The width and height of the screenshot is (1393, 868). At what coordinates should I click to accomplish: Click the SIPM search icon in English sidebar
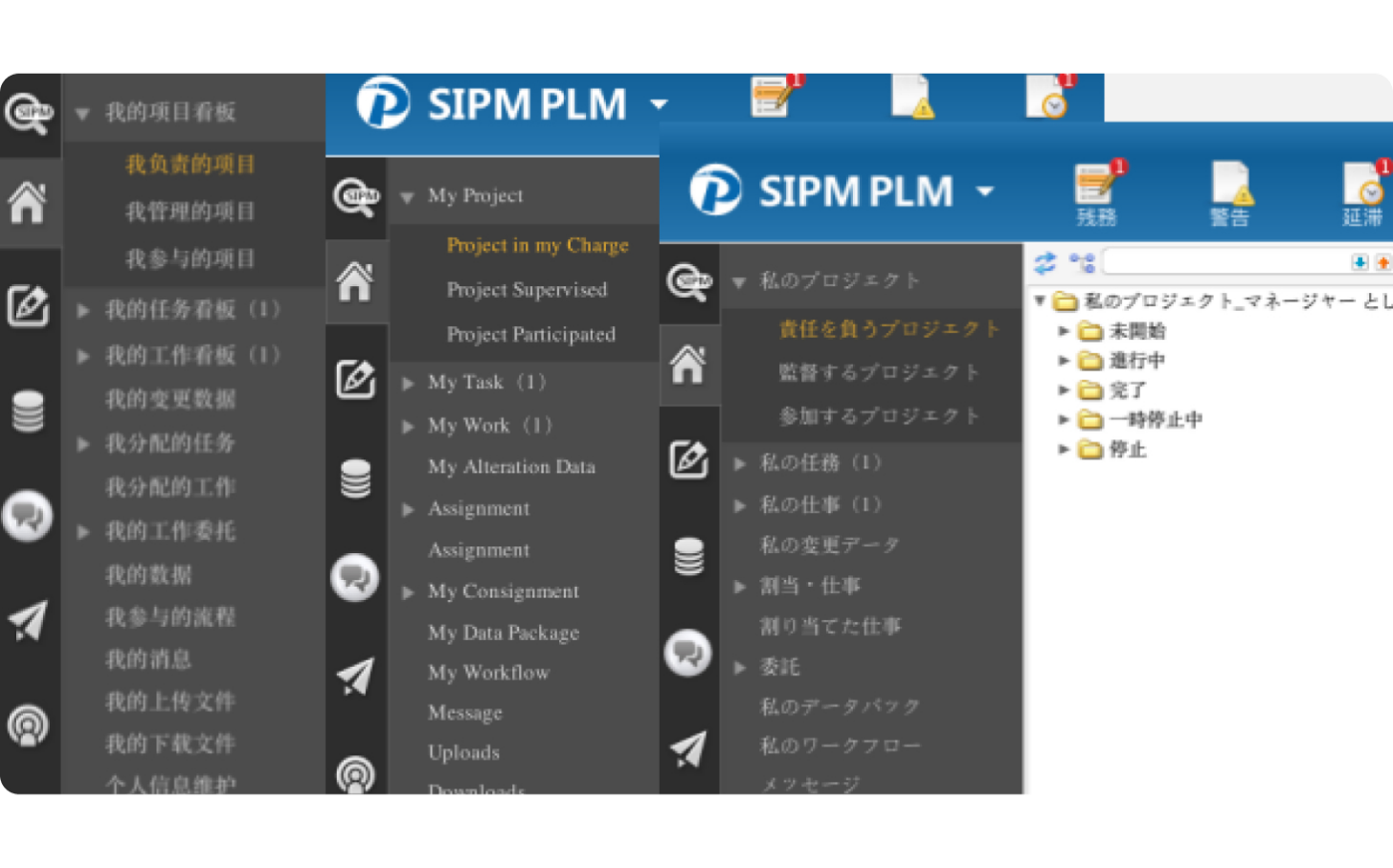pos(356,197)
